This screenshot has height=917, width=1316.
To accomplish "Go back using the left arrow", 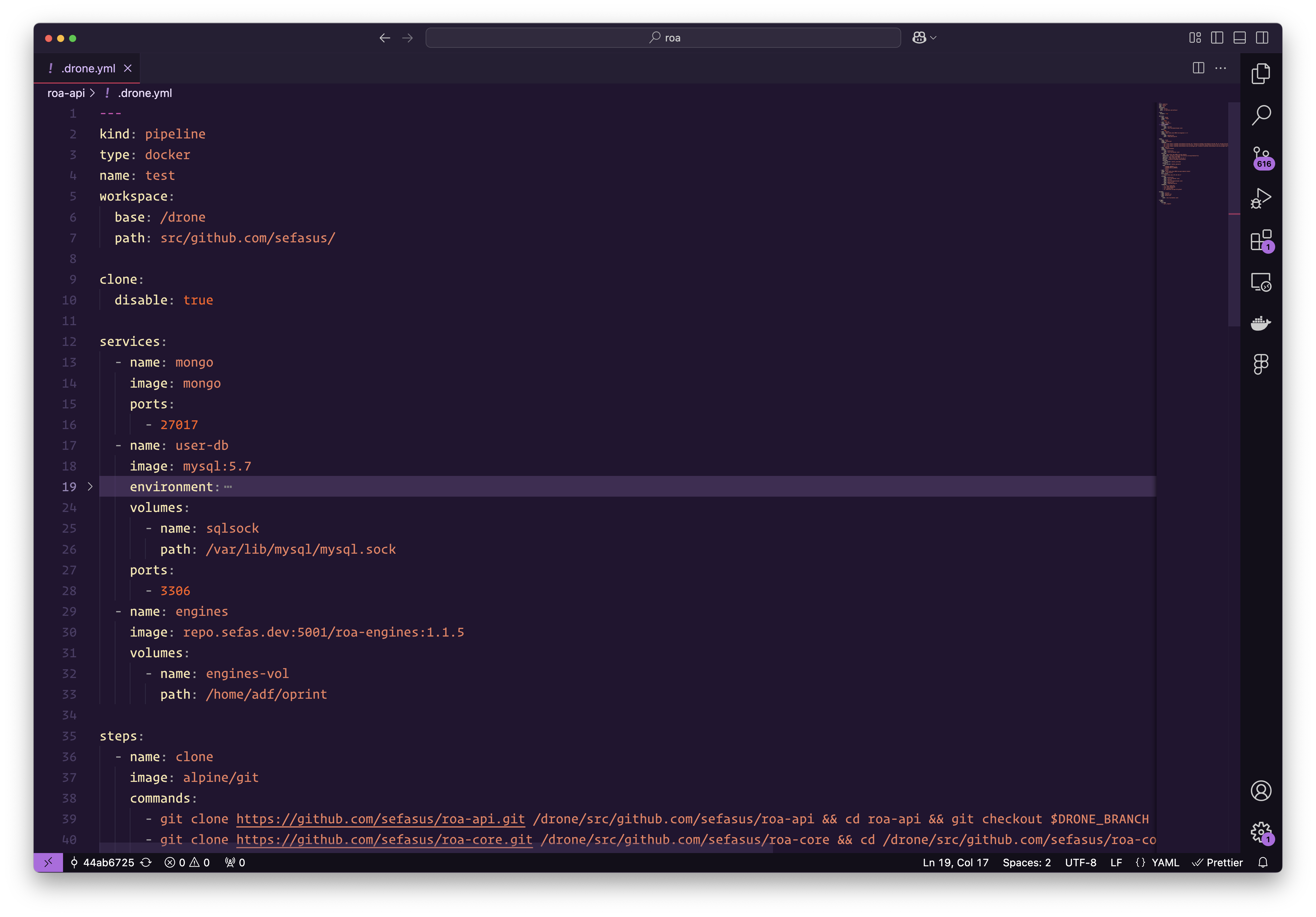I will click(385, 38).
